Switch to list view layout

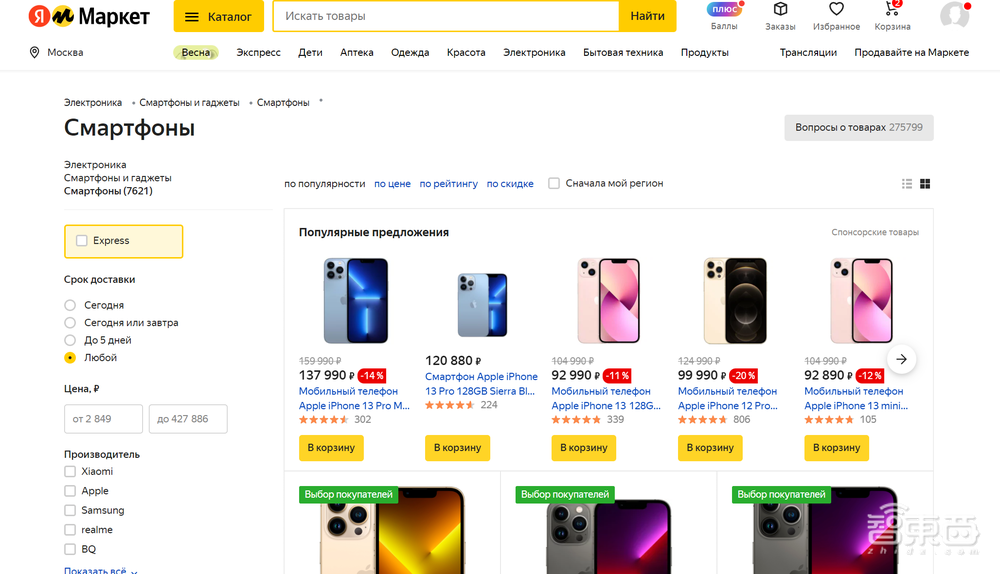coord(907,184)
